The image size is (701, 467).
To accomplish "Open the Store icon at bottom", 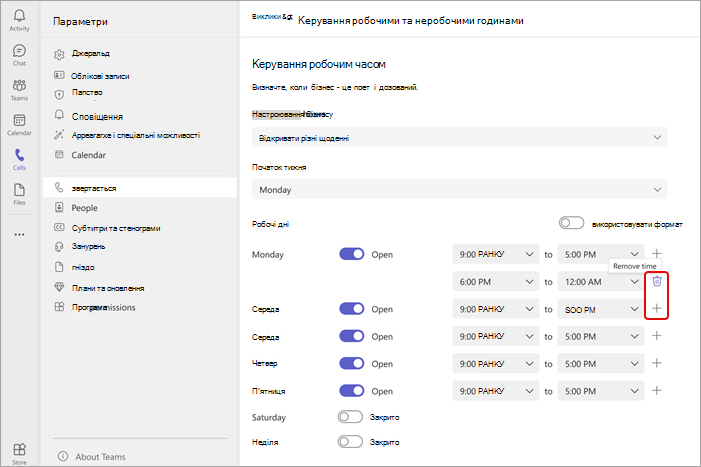I will (x=19, y=449).
